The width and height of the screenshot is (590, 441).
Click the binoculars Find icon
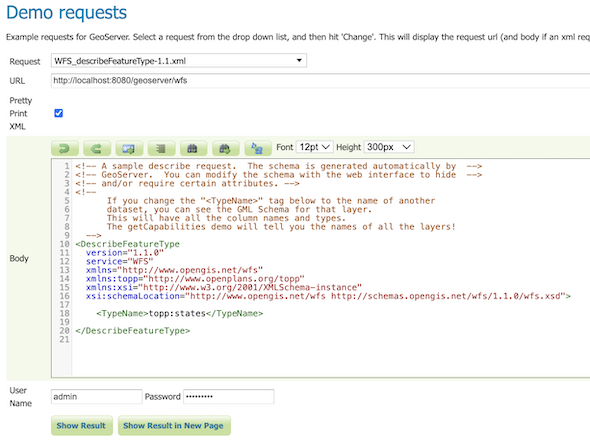coord(193,148)
